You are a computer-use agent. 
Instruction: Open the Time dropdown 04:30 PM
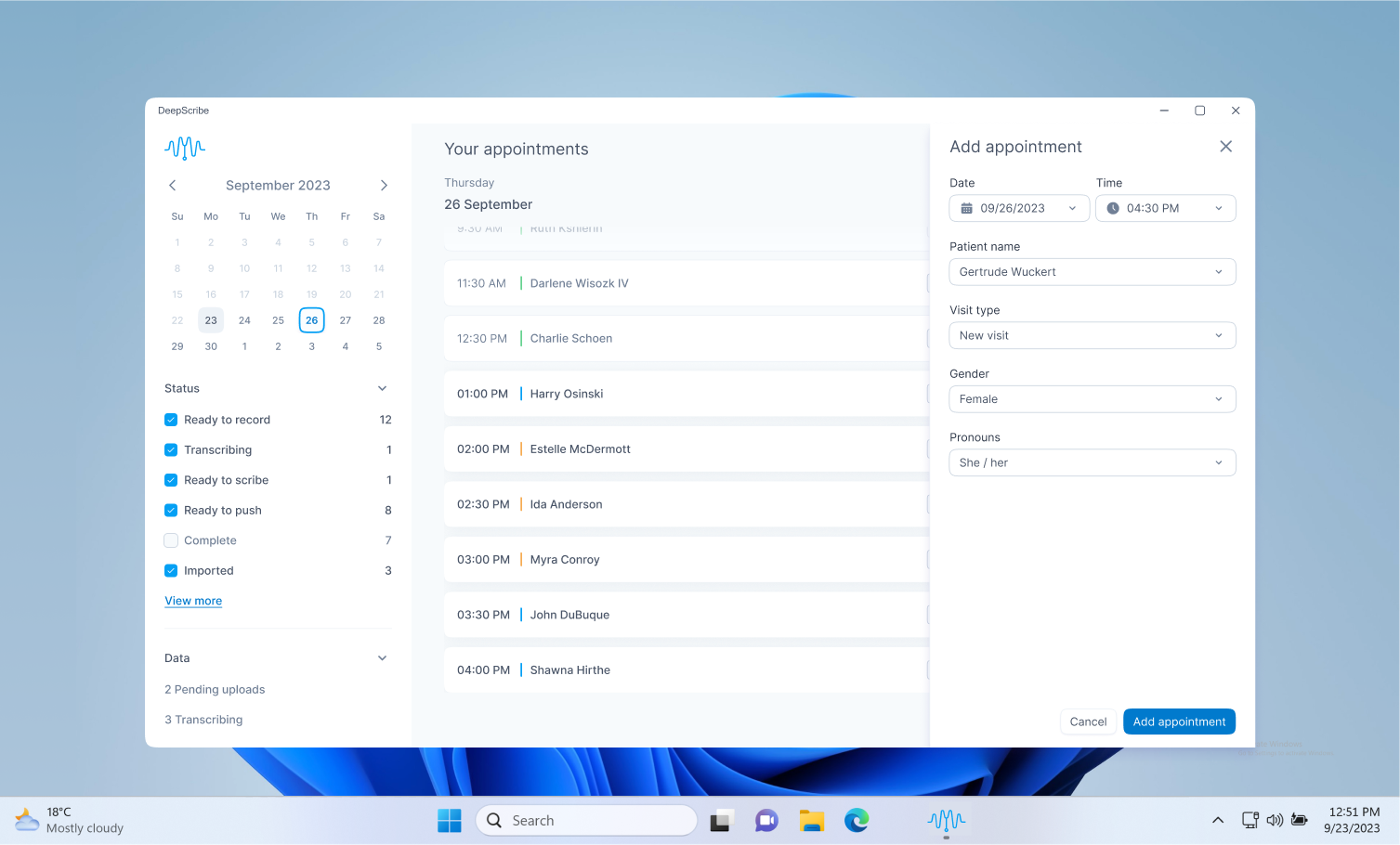(1166, 208)
